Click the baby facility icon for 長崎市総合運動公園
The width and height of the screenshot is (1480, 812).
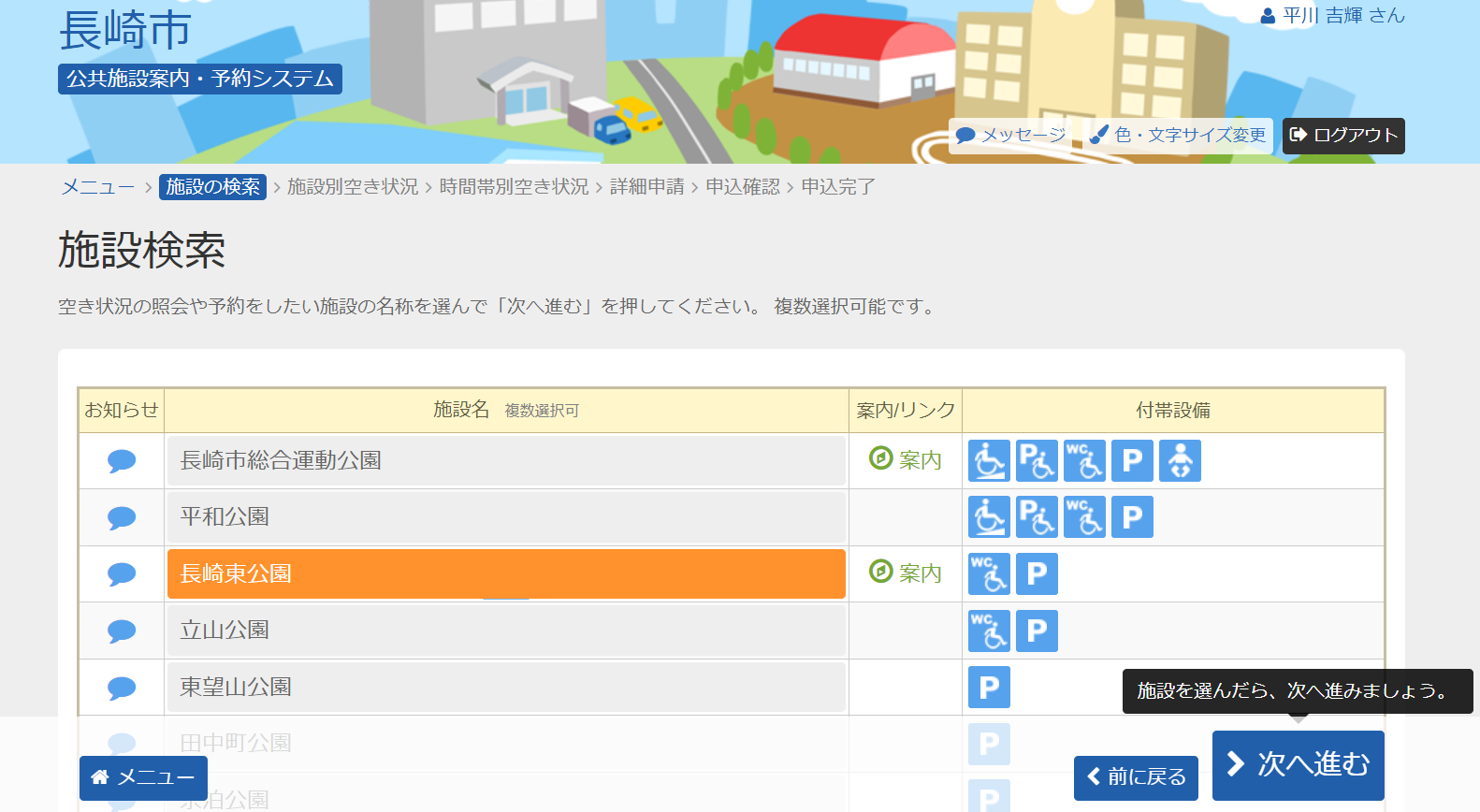(1180, 461)
